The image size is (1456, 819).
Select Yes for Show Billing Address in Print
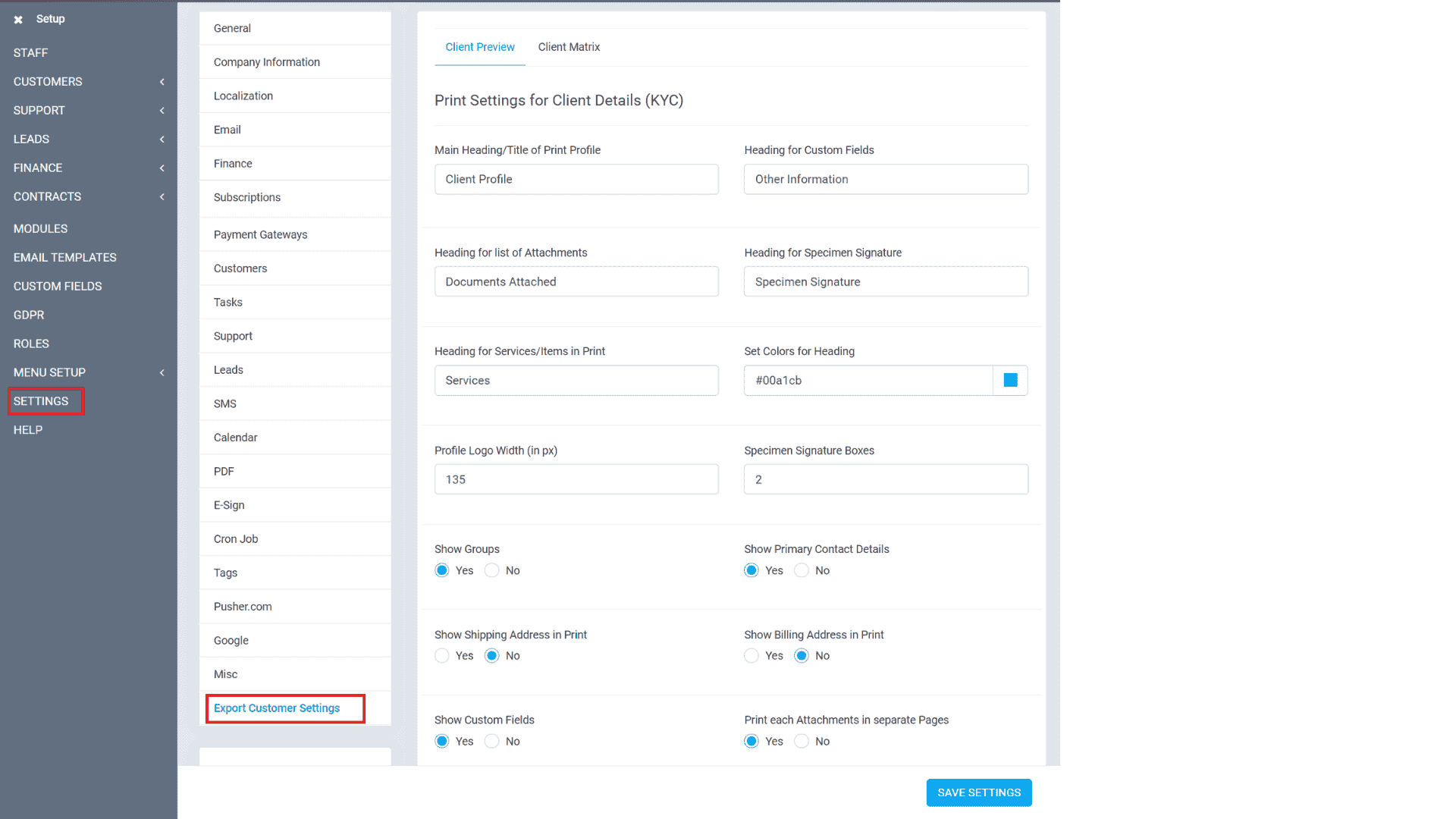752,655
